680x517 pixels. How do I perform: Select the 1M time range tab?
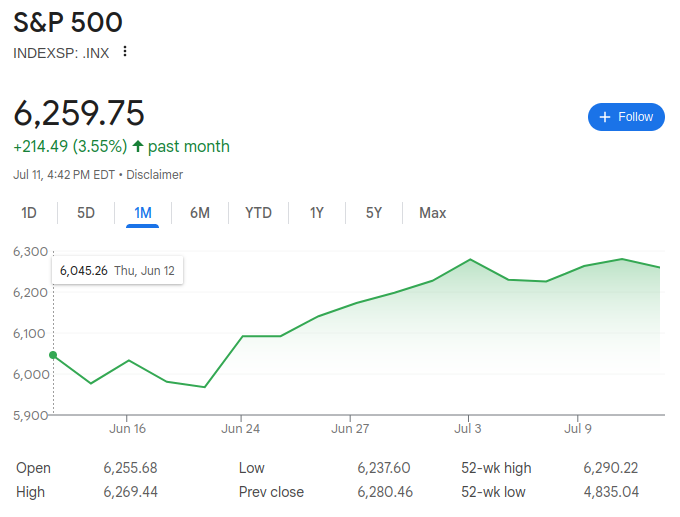coord(143,213)
